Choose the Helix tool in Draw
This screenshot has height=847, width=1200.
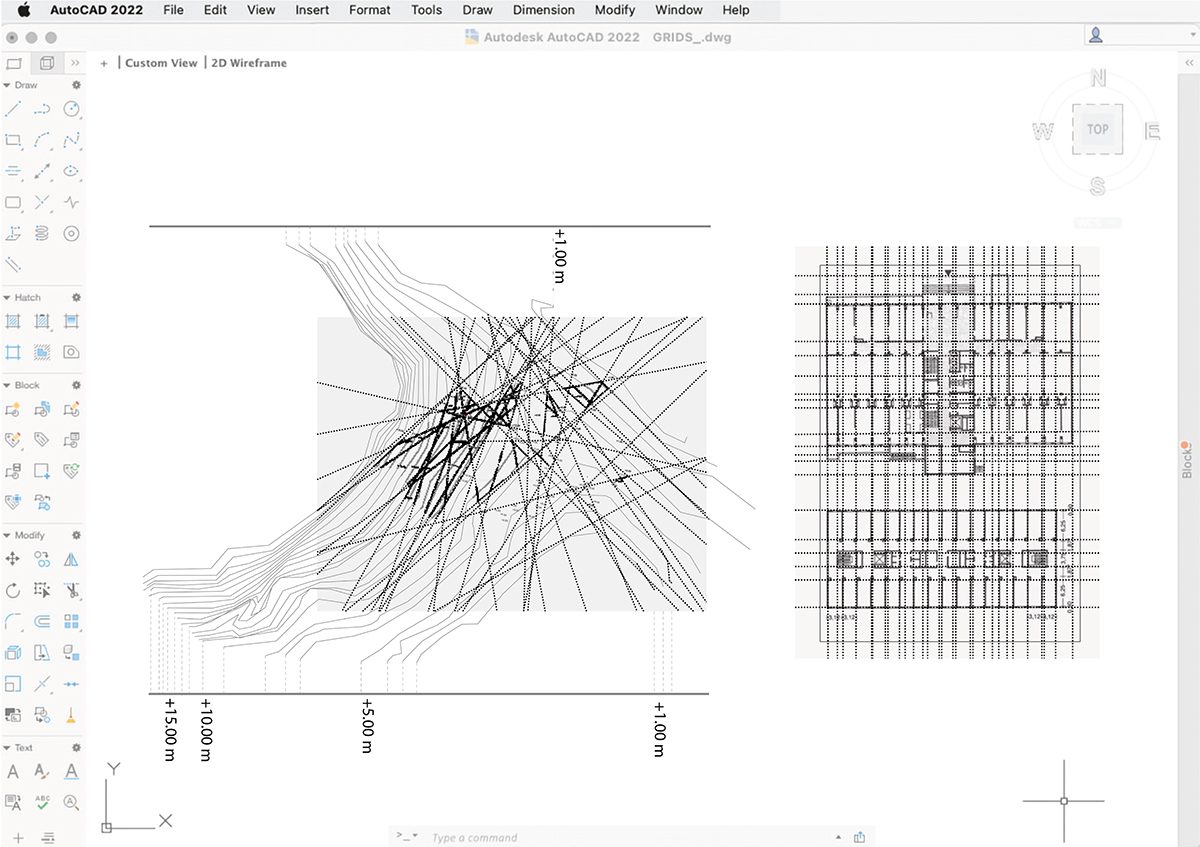coord(42,233)
